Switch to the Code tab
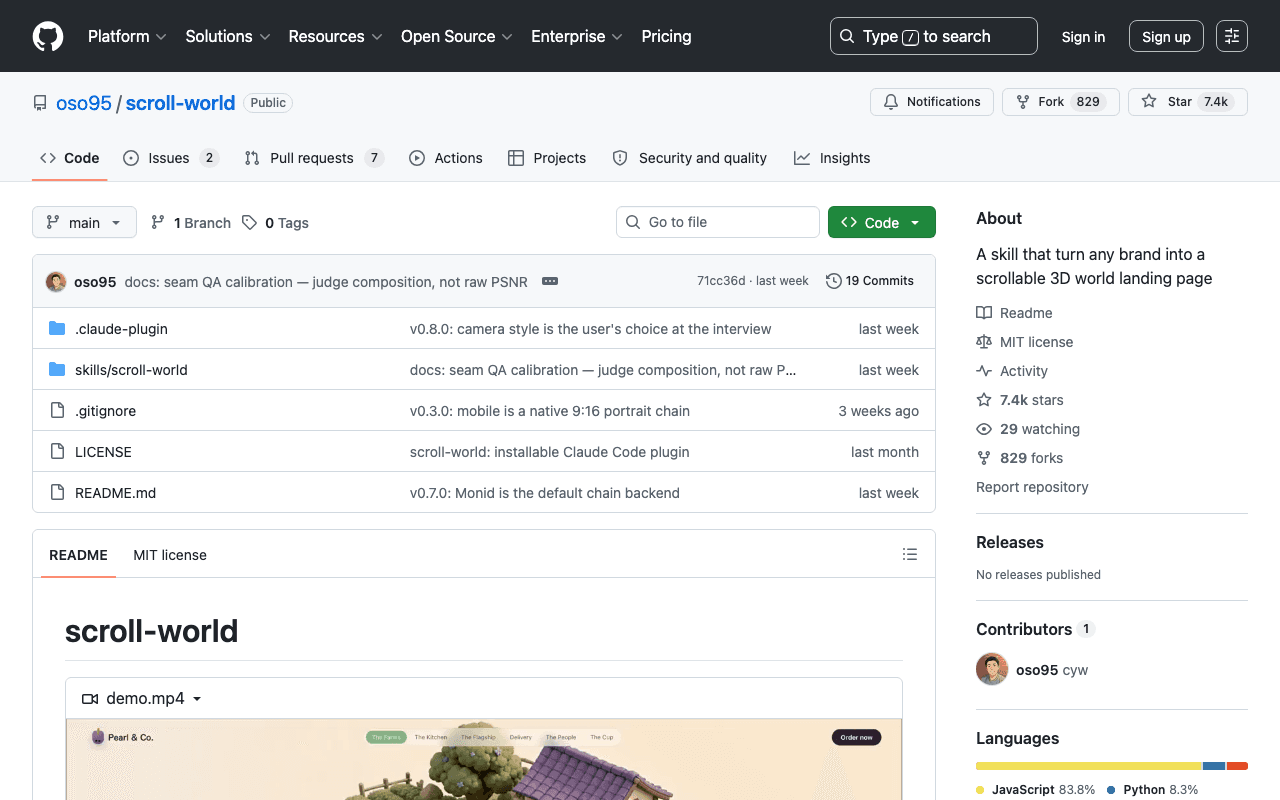 [70, 158]
